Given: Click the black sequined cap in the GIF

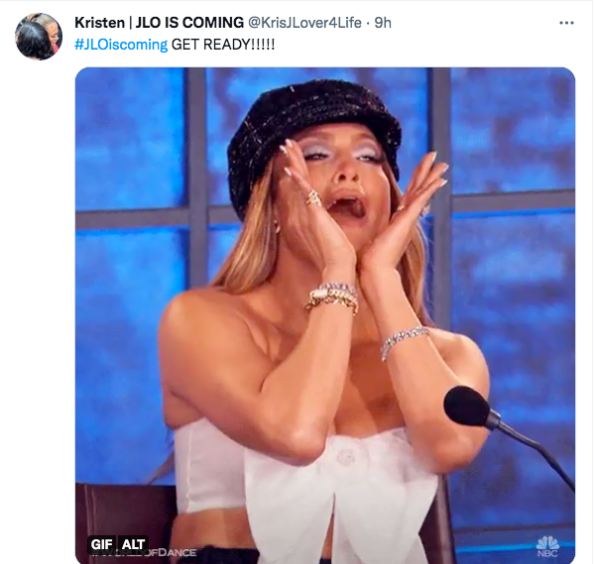Looking at the screenshot, I should (313, 129).
